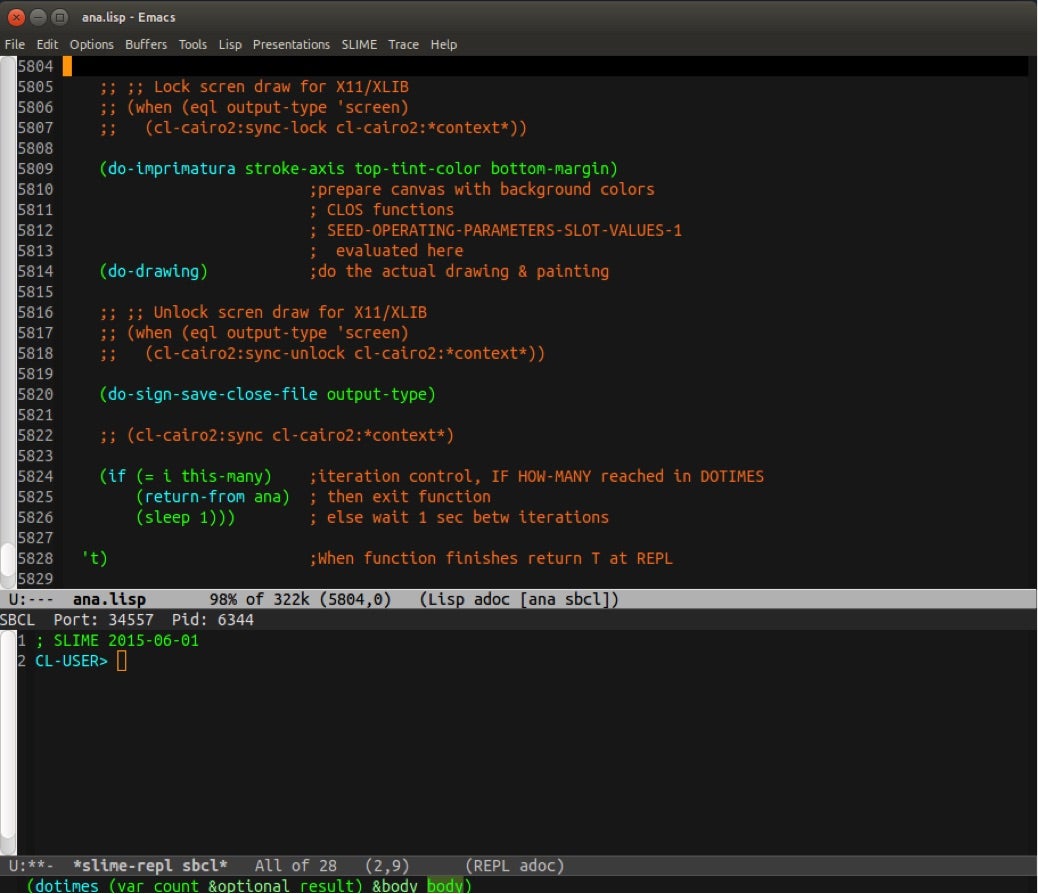Click 'Pid: 6344' in the REPL header

(x=212, y=620)
